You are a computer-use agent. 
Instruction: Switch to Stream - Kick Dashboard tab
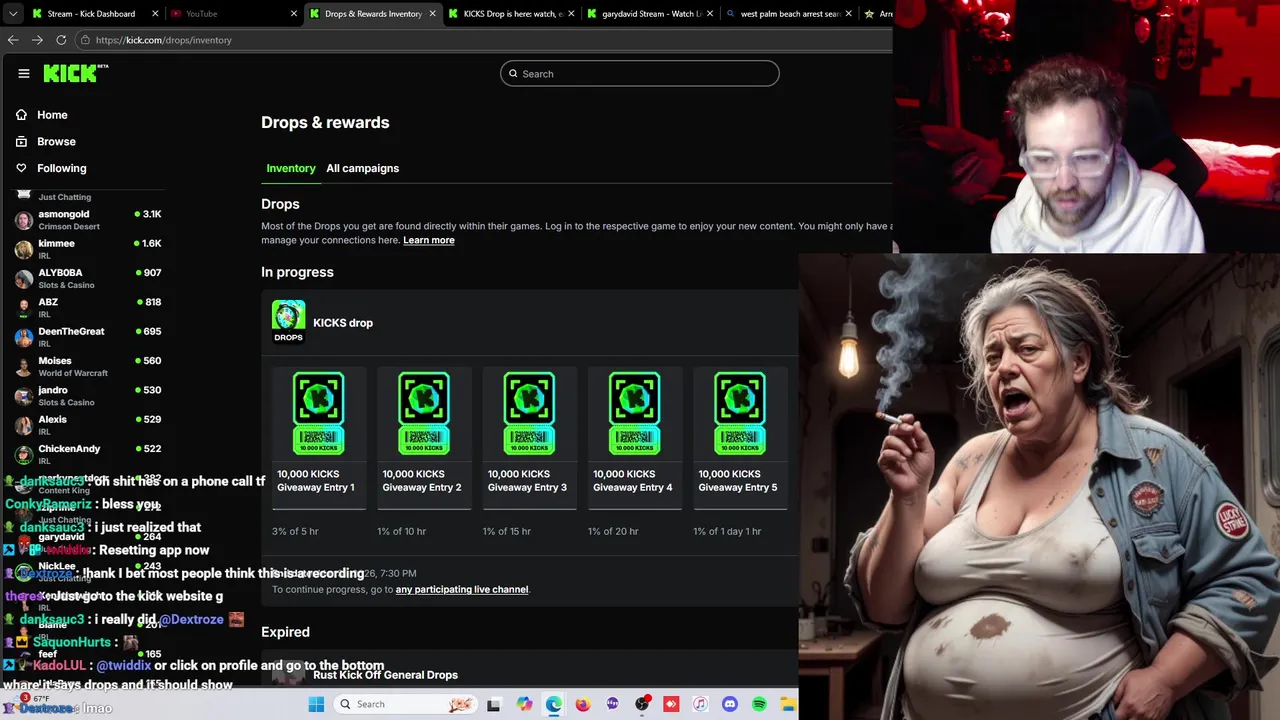[95, 14]
